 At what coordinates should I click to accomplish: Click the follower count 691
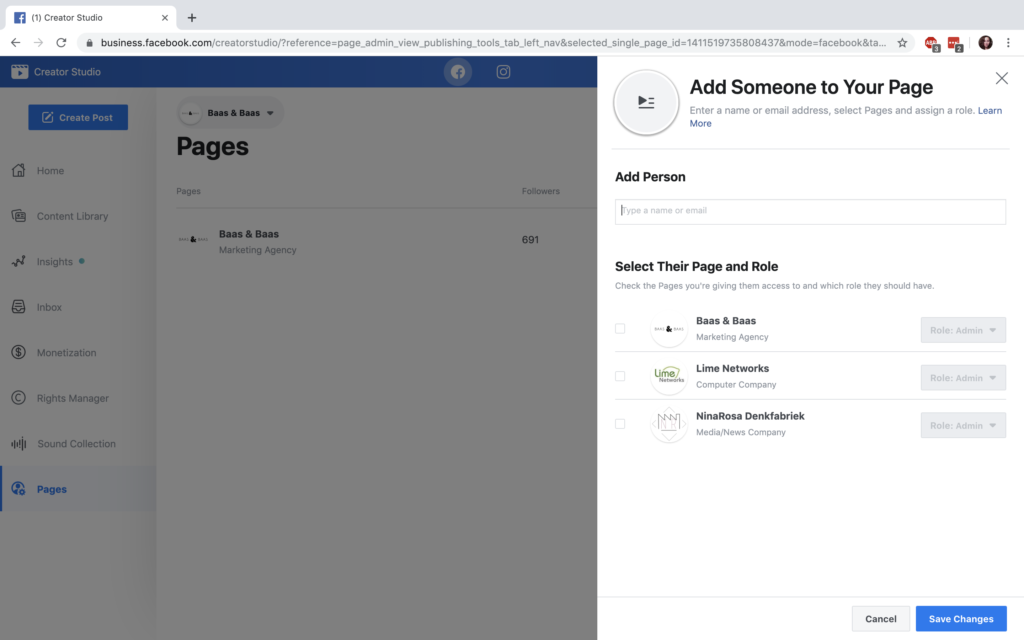(x=530, y=240)
